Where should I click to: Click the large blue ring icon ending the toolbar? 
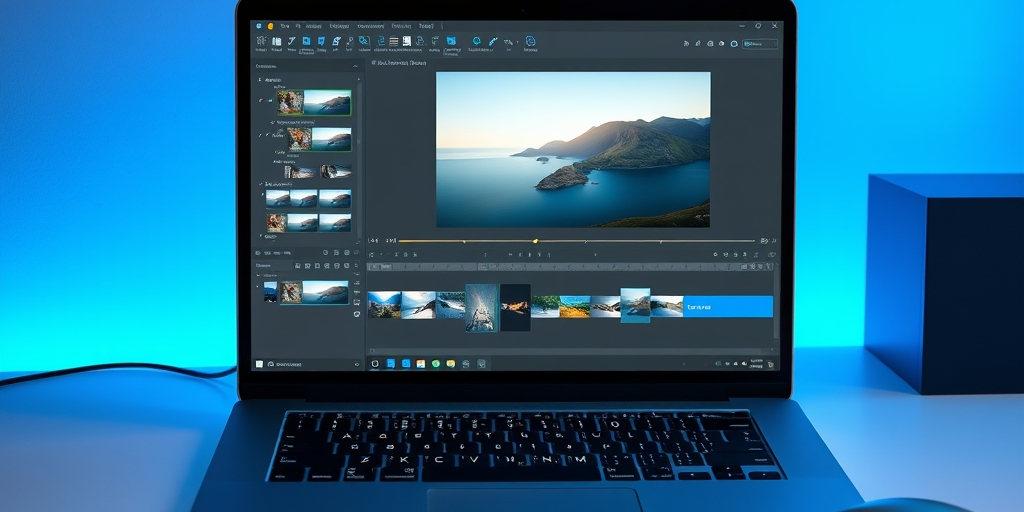(x=530, y=41)
